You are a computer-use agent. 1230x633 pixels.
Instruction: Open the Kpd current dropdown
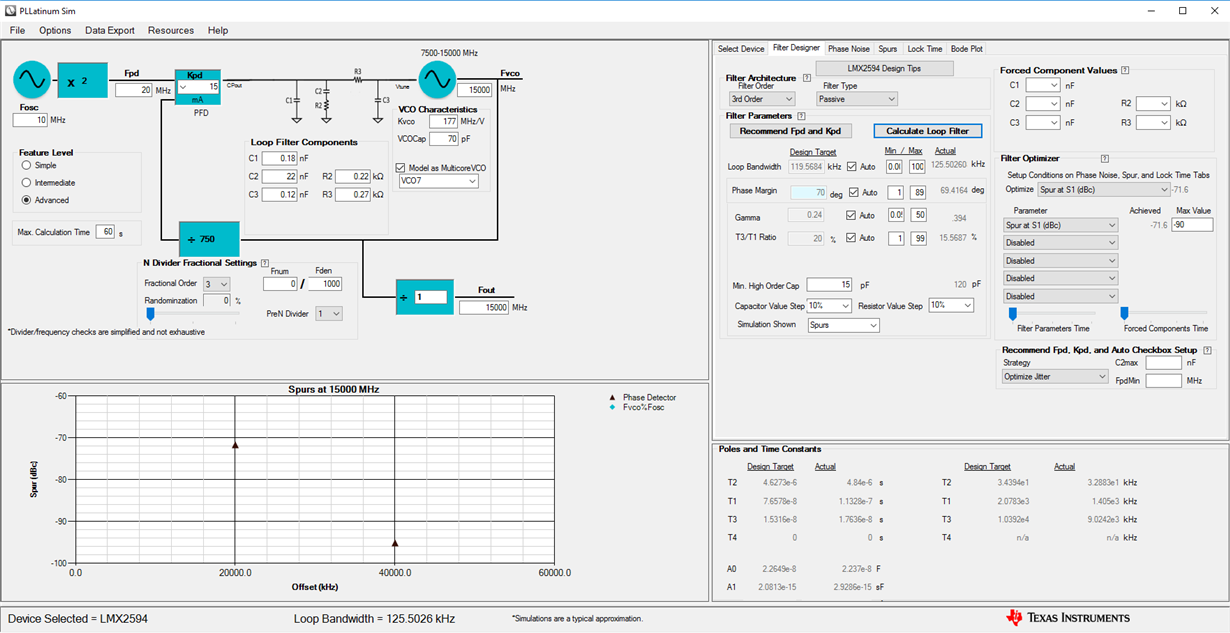198,87
